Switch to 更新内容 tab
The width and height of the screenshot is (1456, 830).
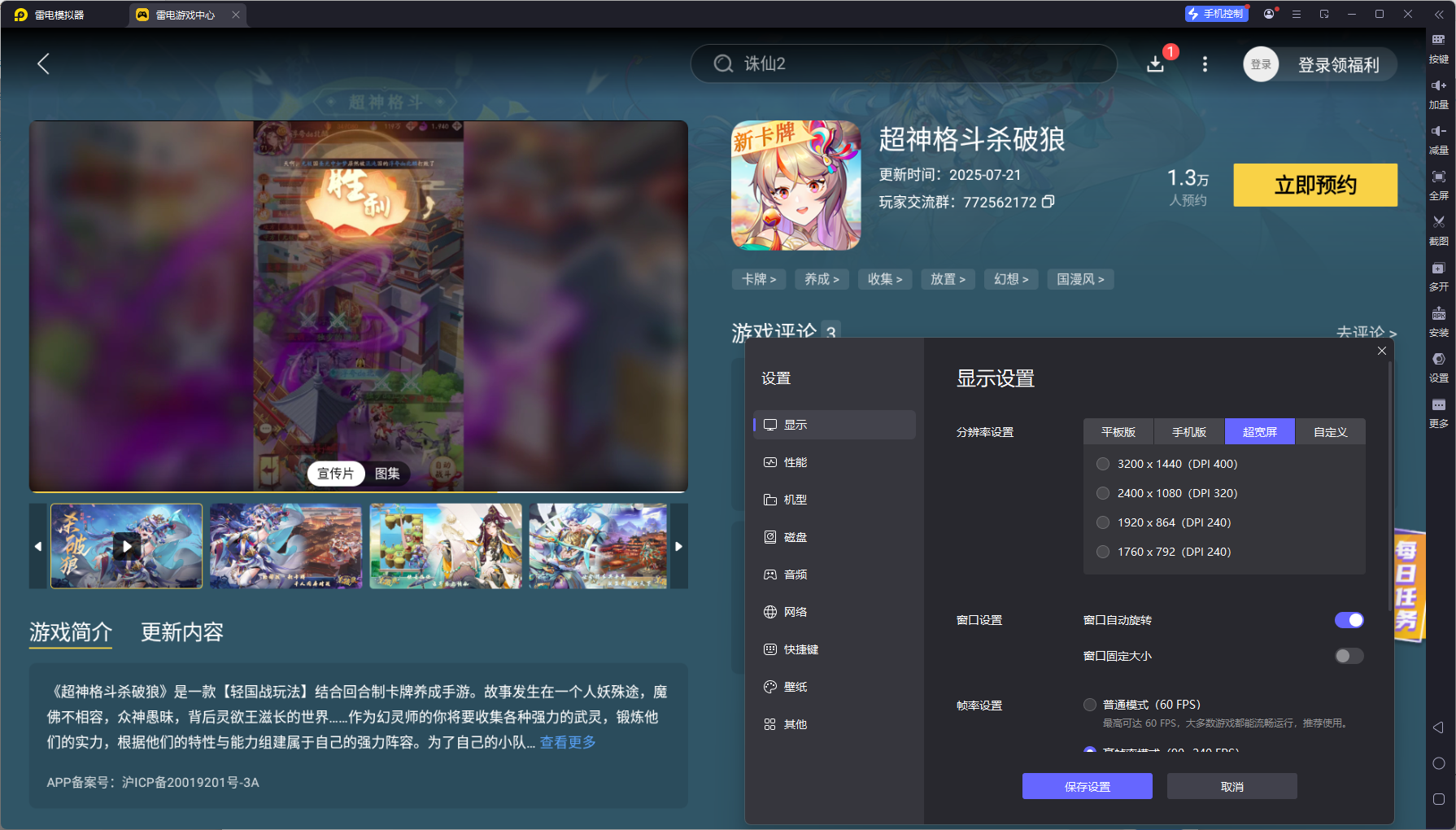182,632
